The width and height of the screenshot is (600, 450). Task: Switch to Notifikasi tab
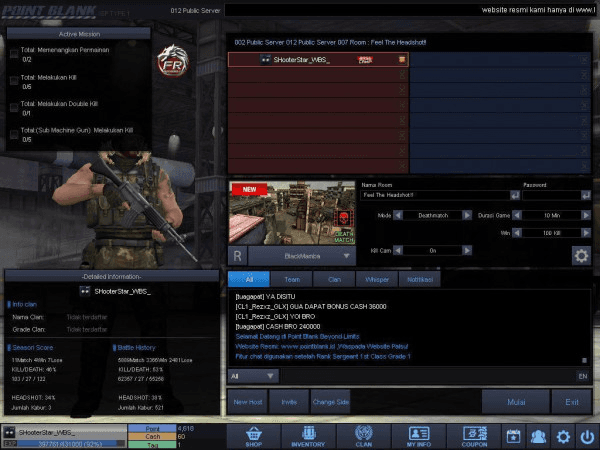click(420, 279)
